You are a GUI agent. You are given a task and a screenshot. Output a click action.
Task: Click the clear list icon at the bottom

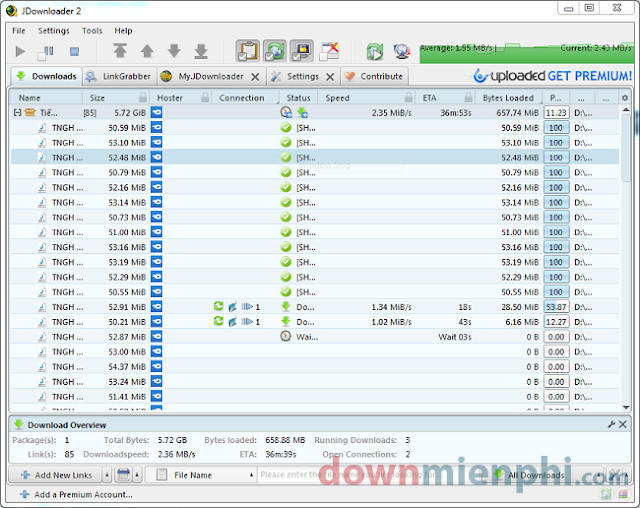tap(123, 475)
